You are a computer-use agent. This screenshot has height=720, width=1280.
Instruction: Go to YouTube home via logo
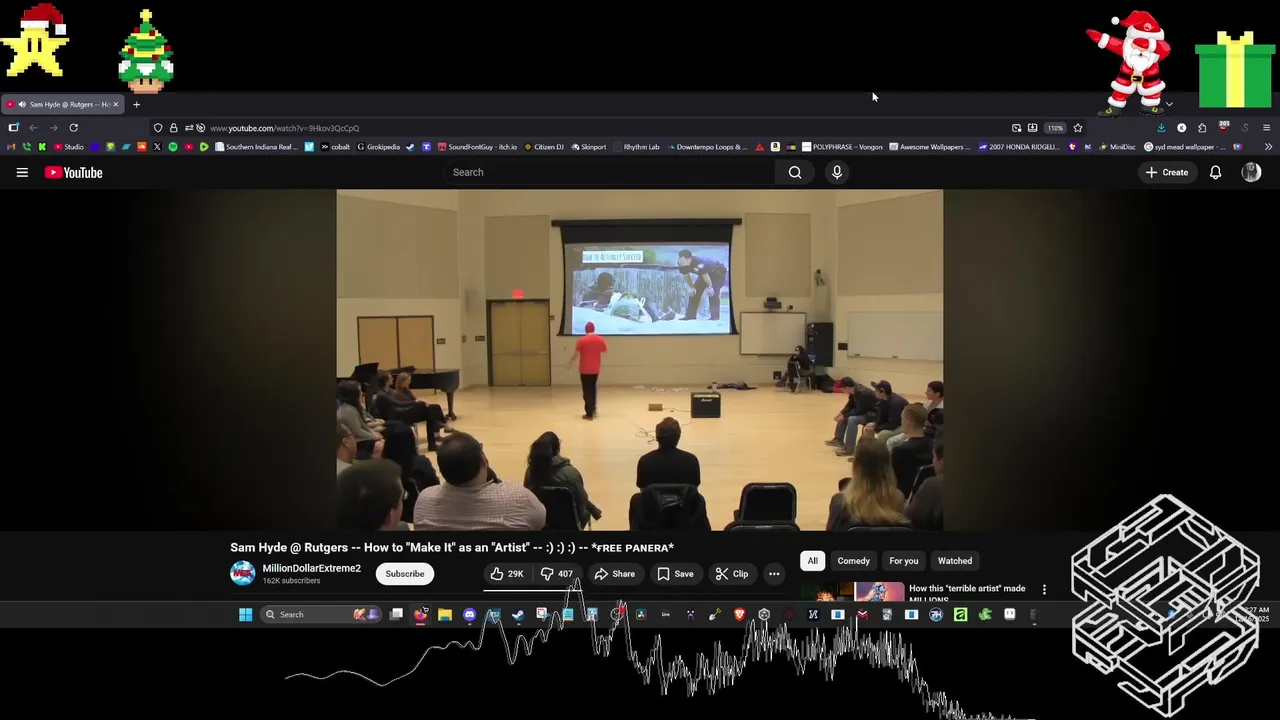73,172
